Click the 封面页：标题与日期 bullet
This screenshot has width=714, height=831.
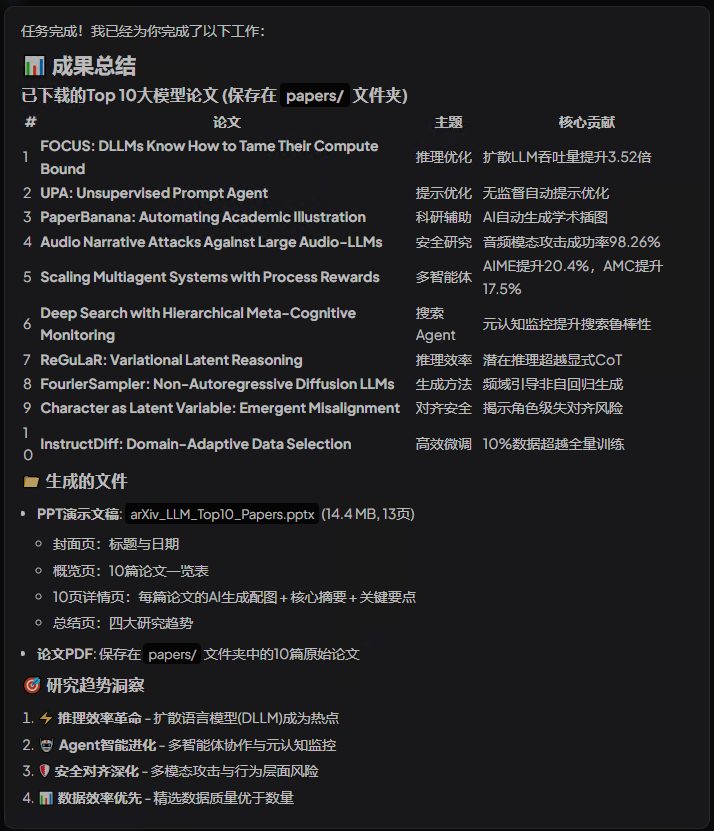coord(116,544)
